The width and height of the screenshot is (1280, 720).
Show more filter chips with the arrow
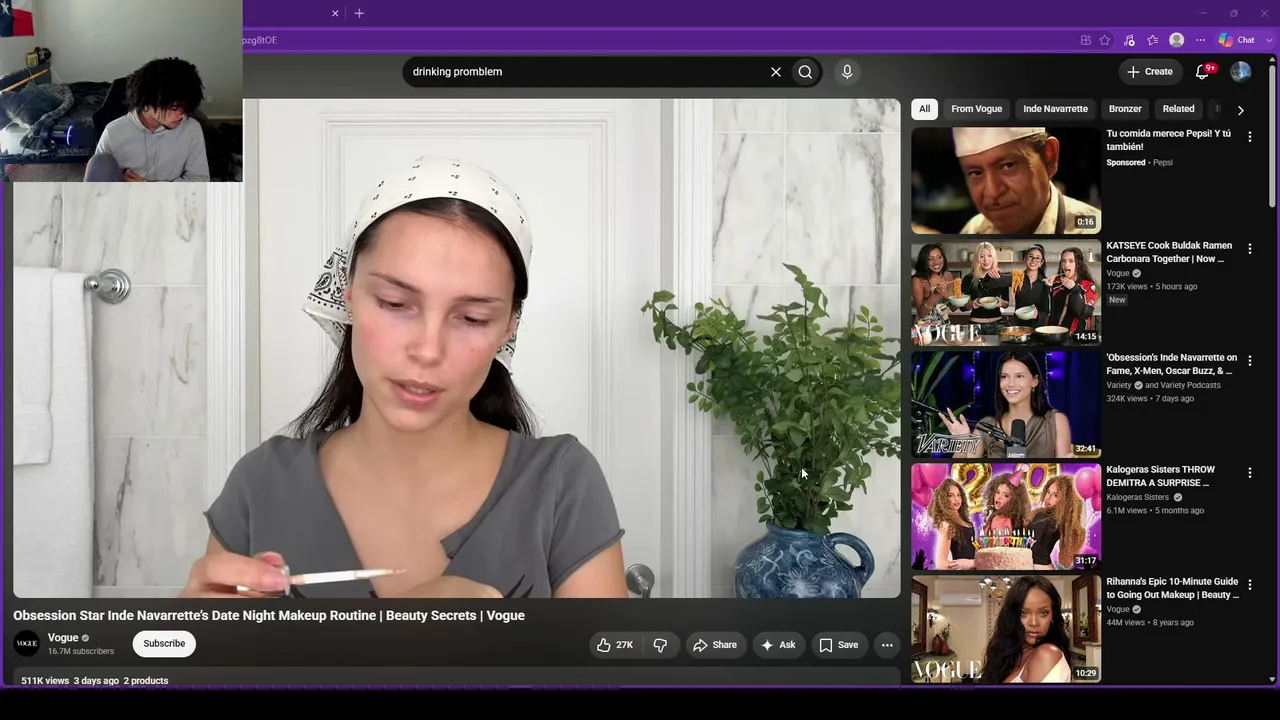tap(1240, 110)
